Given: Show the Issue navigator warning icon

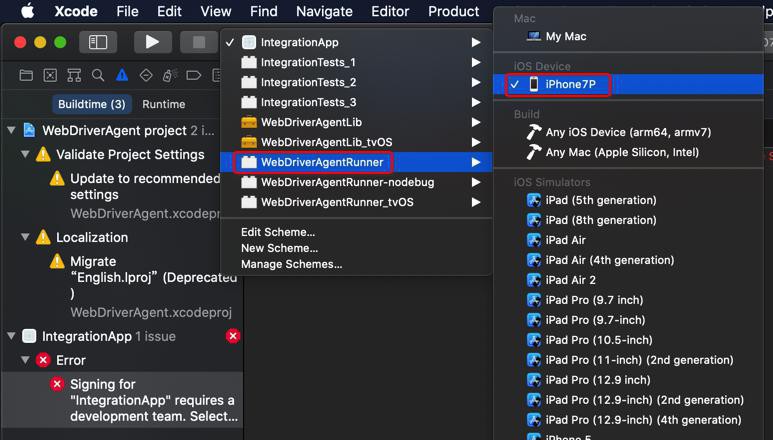Looking at the screenshot, I should pos(122,75).
